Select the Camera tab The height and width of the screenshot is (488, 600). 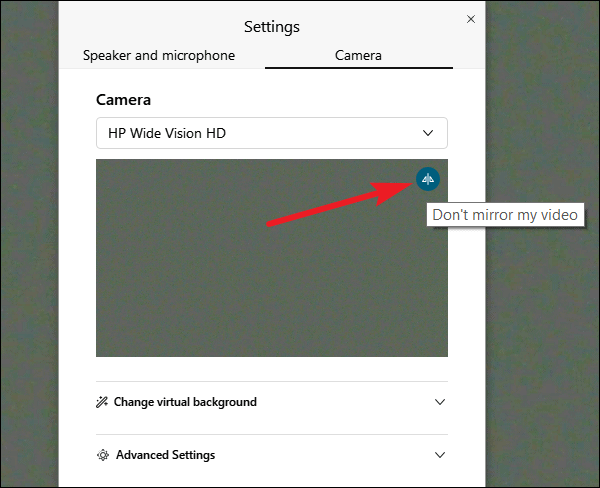point(358,55)
